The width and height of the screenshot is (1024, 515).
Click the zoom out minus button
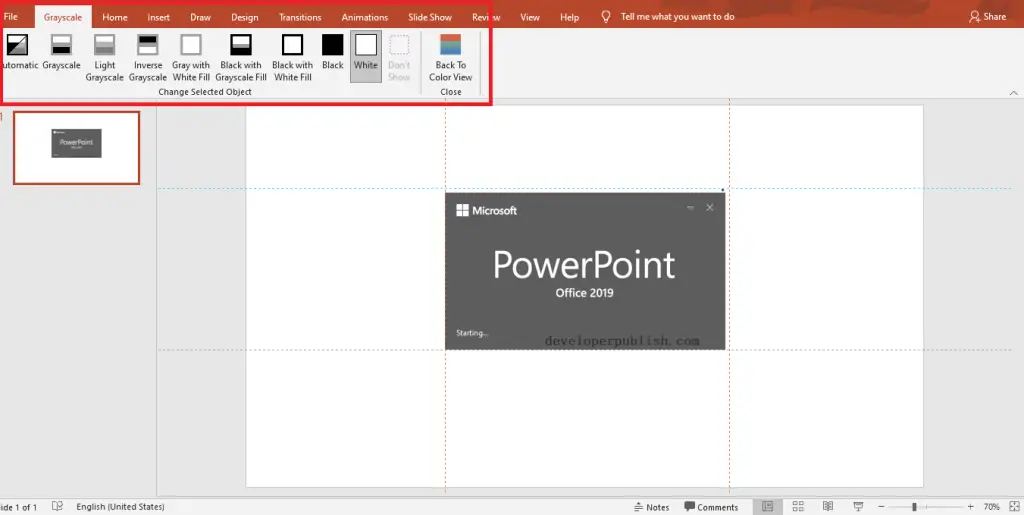(x=881, y=507)
